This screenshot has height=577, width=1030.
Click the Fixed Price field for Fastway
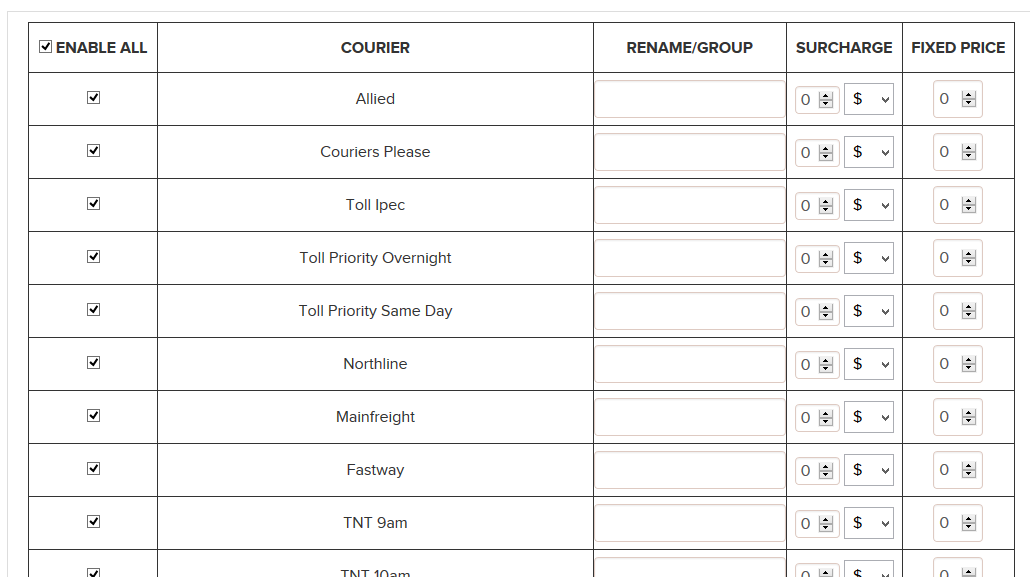948,470
